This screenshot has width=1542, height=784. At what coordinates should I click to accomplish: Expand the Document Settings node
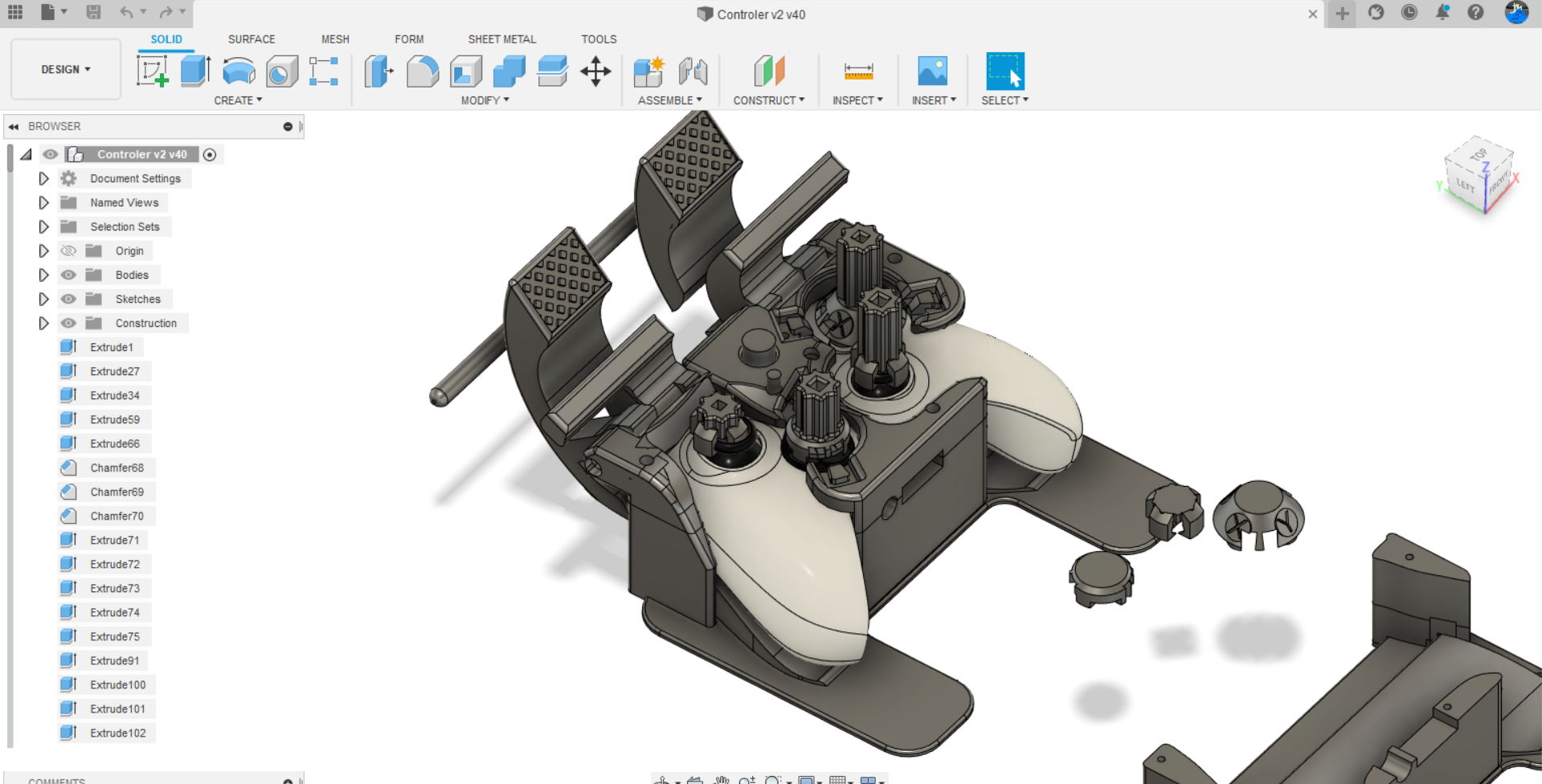[43, 178]
